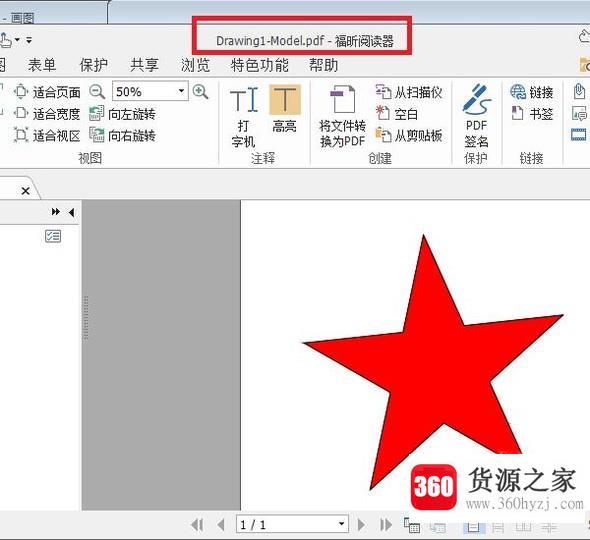Create a 空白 blank PDF
The height and width of the screenshot is (540, 590).
[x=397, y=114]
